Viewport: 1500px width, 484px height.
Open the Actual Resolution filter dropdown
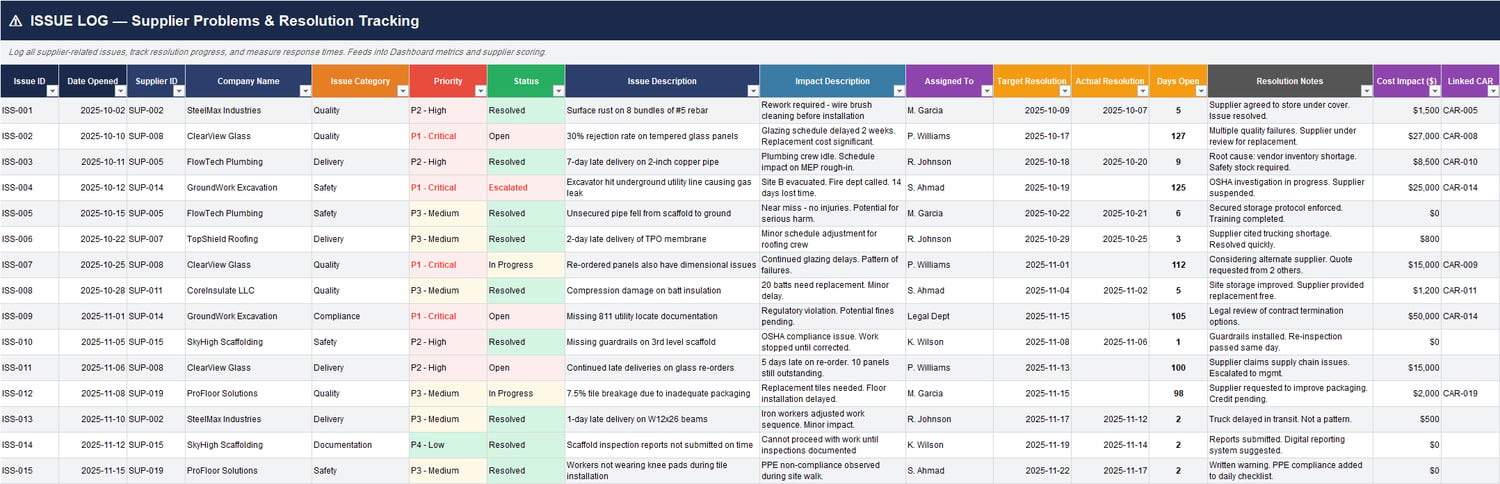[x=1142, y=90]
